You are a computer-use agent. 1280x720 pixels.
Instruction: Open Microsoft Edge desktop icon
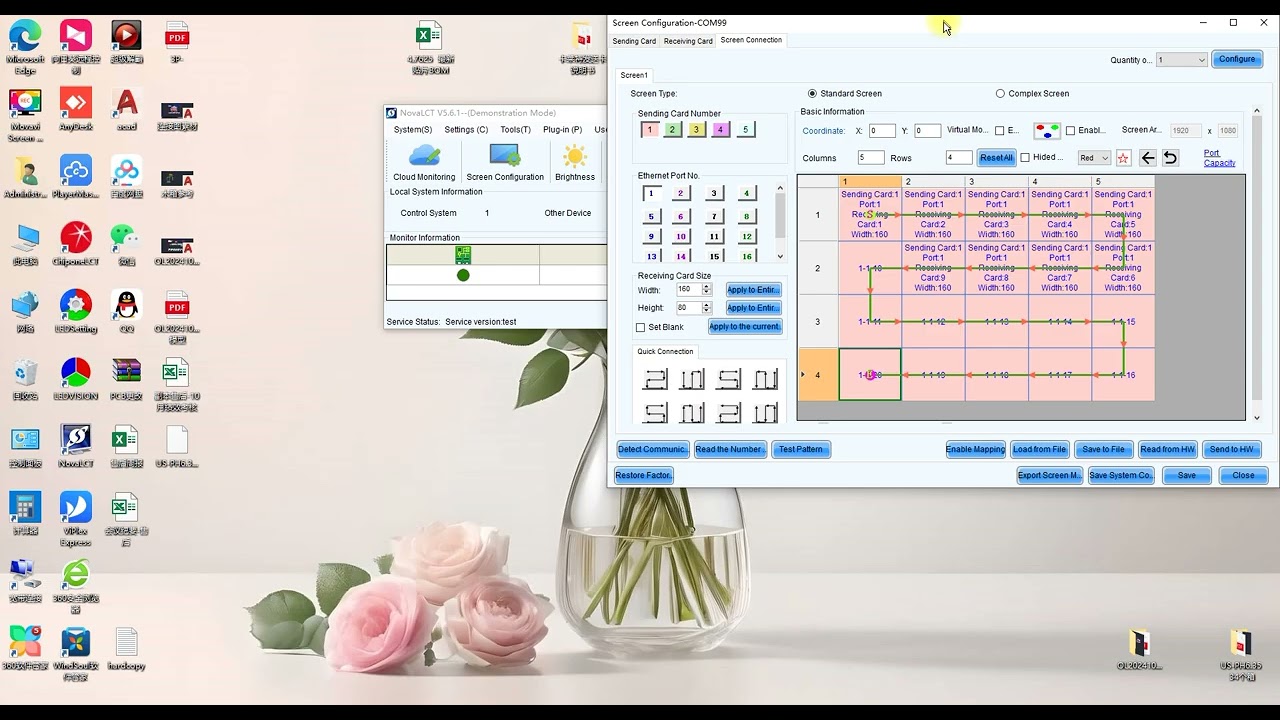coord(25,47)
